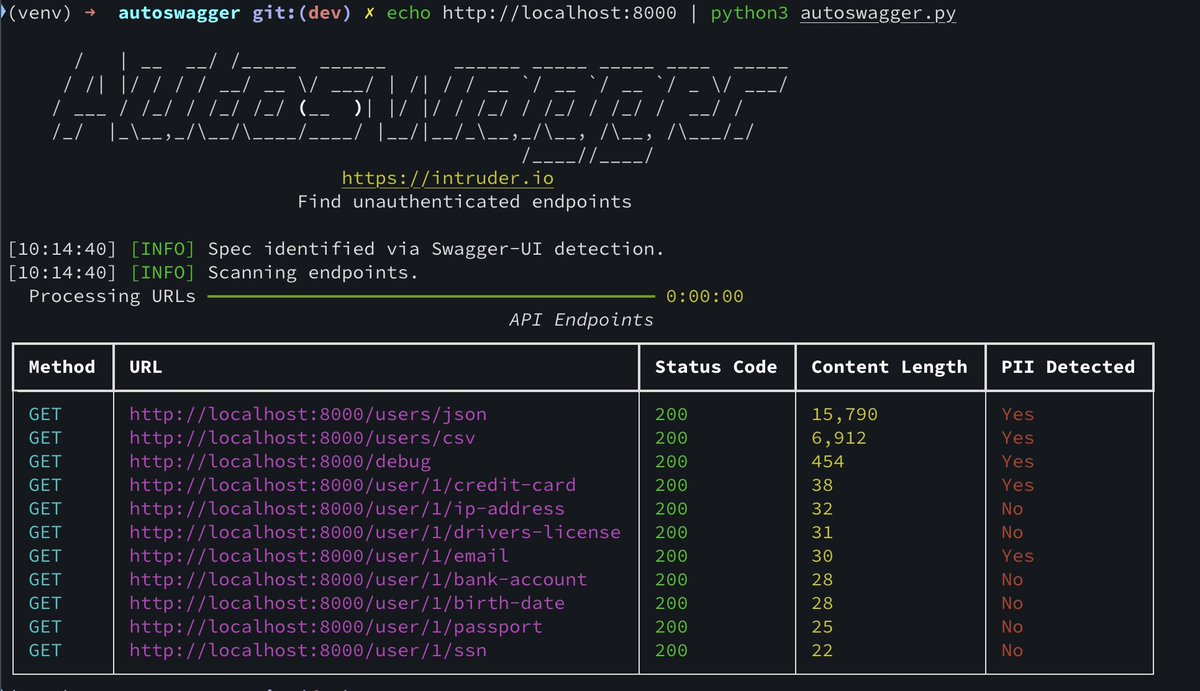
Task: Click content length 25
Action: click(x=822, y=627)
